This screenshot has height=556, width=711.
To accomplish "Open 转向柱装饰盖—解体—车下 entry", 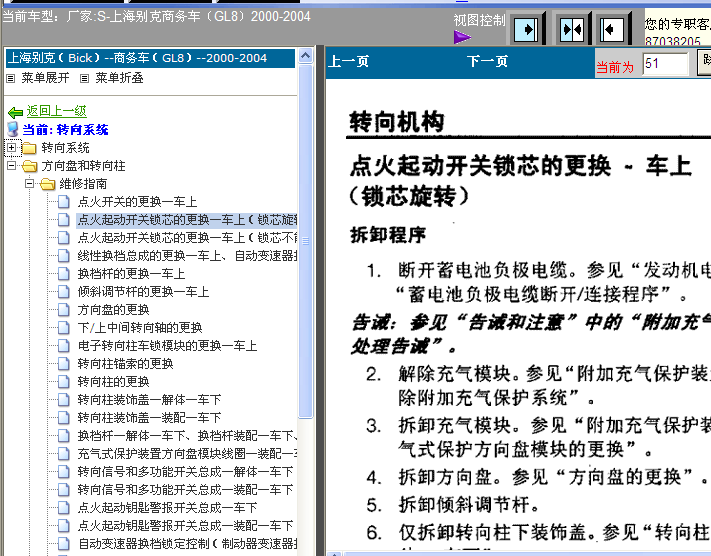I will (149, 400).
